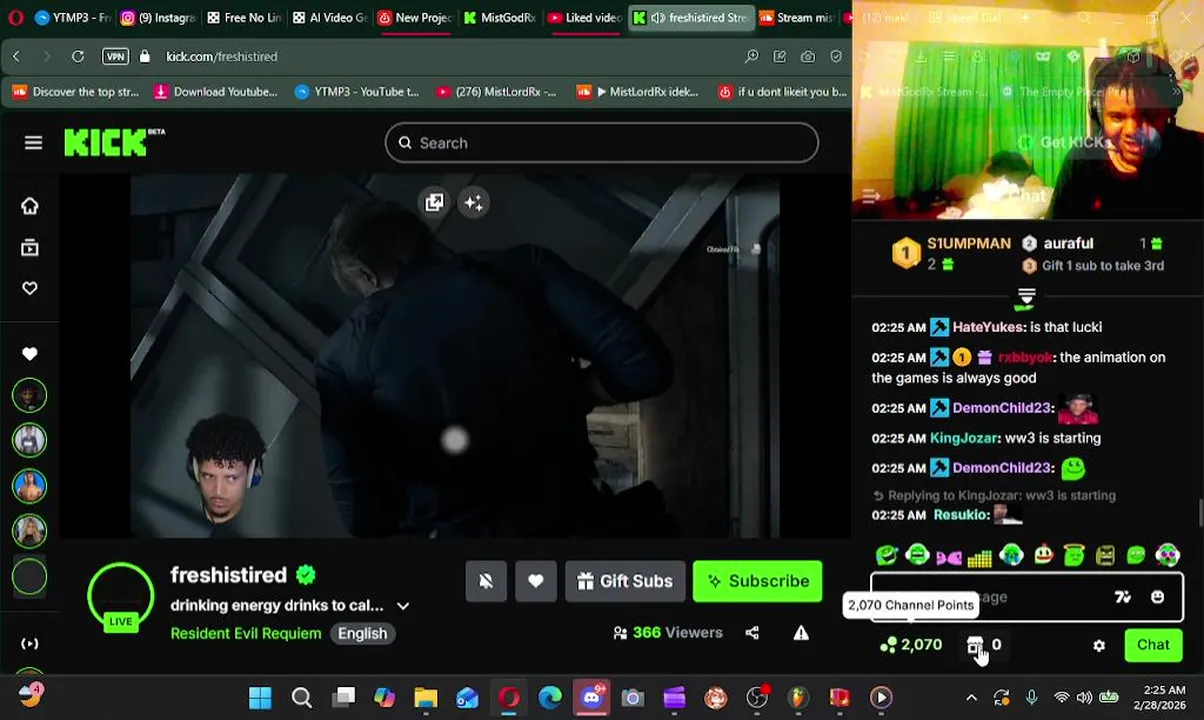Click Resukio username in chat

[x=961, y=515]
